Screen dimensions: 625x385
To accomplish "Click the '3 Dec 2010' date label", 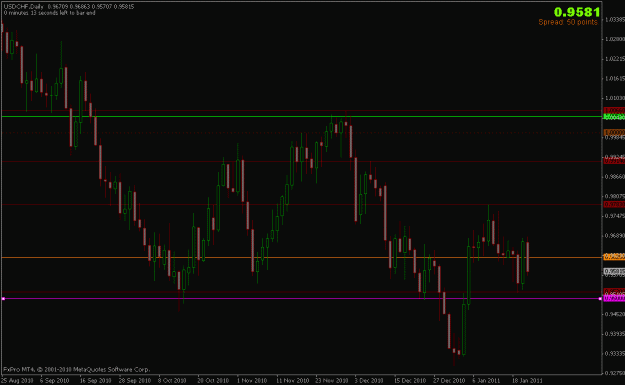I will [x=369, y=381].
